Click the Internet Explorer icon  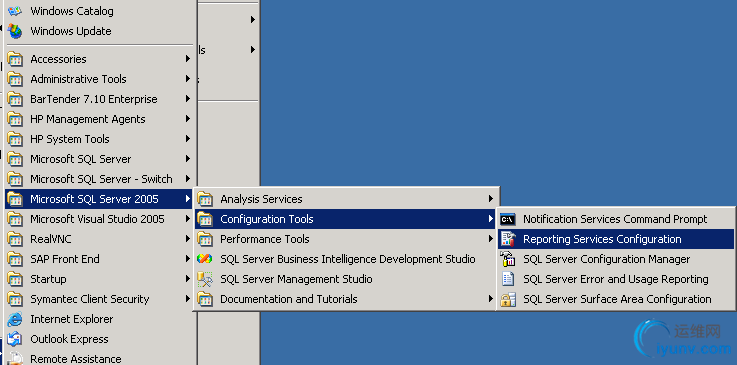(15, 319)
